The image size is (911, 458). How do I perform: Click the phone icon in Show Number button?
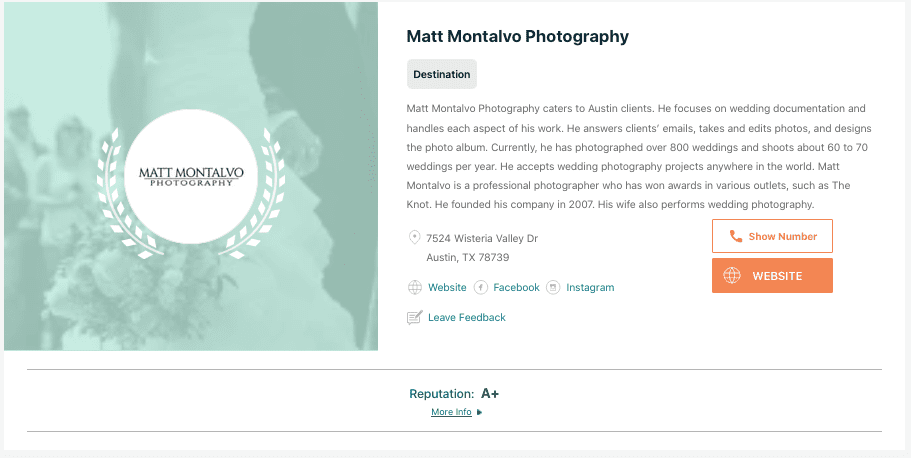[x=736, y=237]
